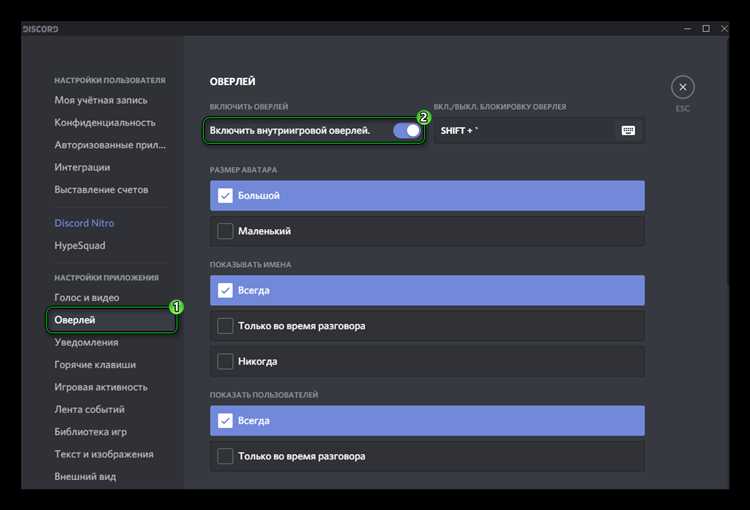
Task: Open Уведомления settings
Action: click(86, 343)
